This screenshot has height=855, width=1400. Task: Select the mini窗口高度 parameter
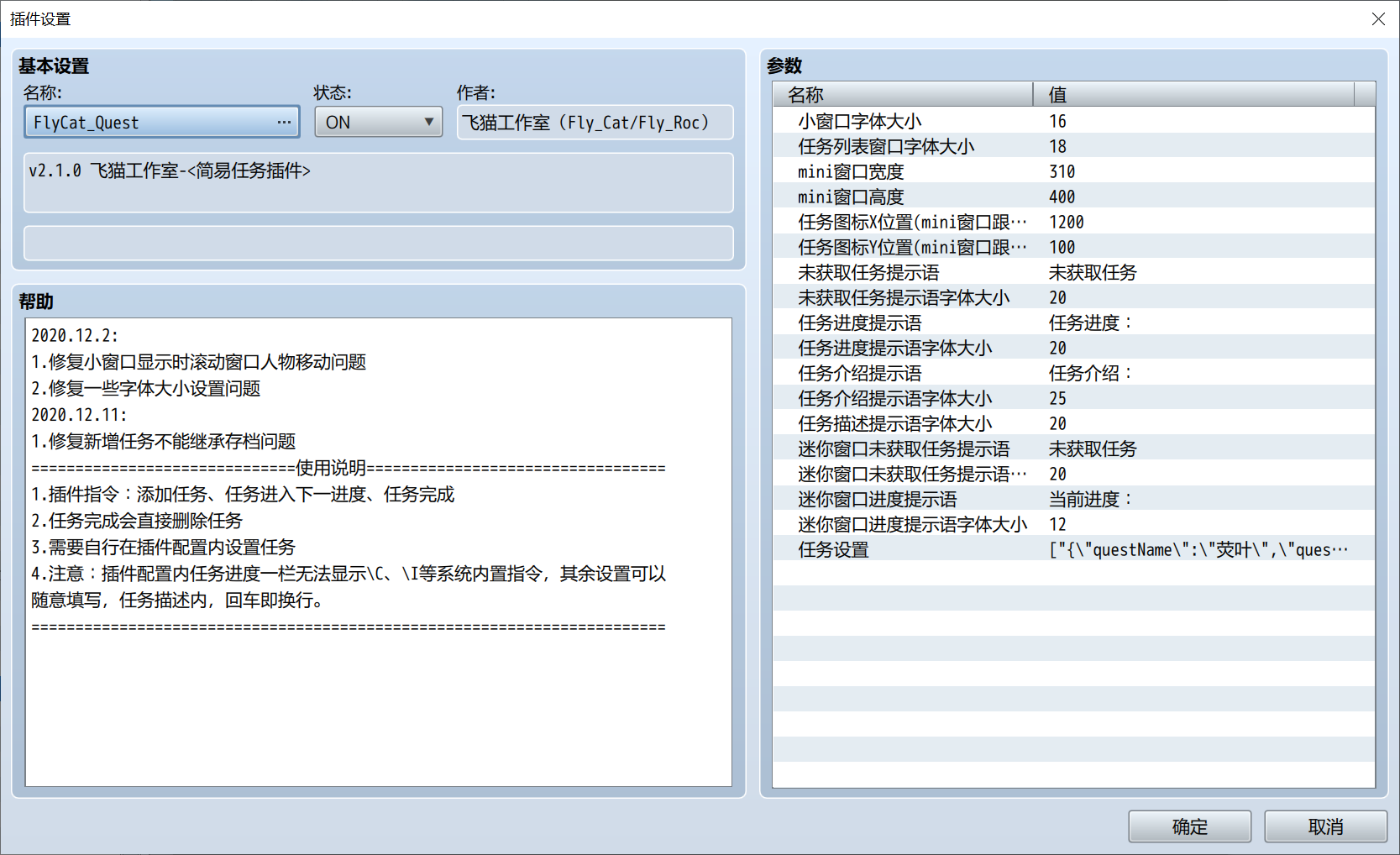(1073, 197)
